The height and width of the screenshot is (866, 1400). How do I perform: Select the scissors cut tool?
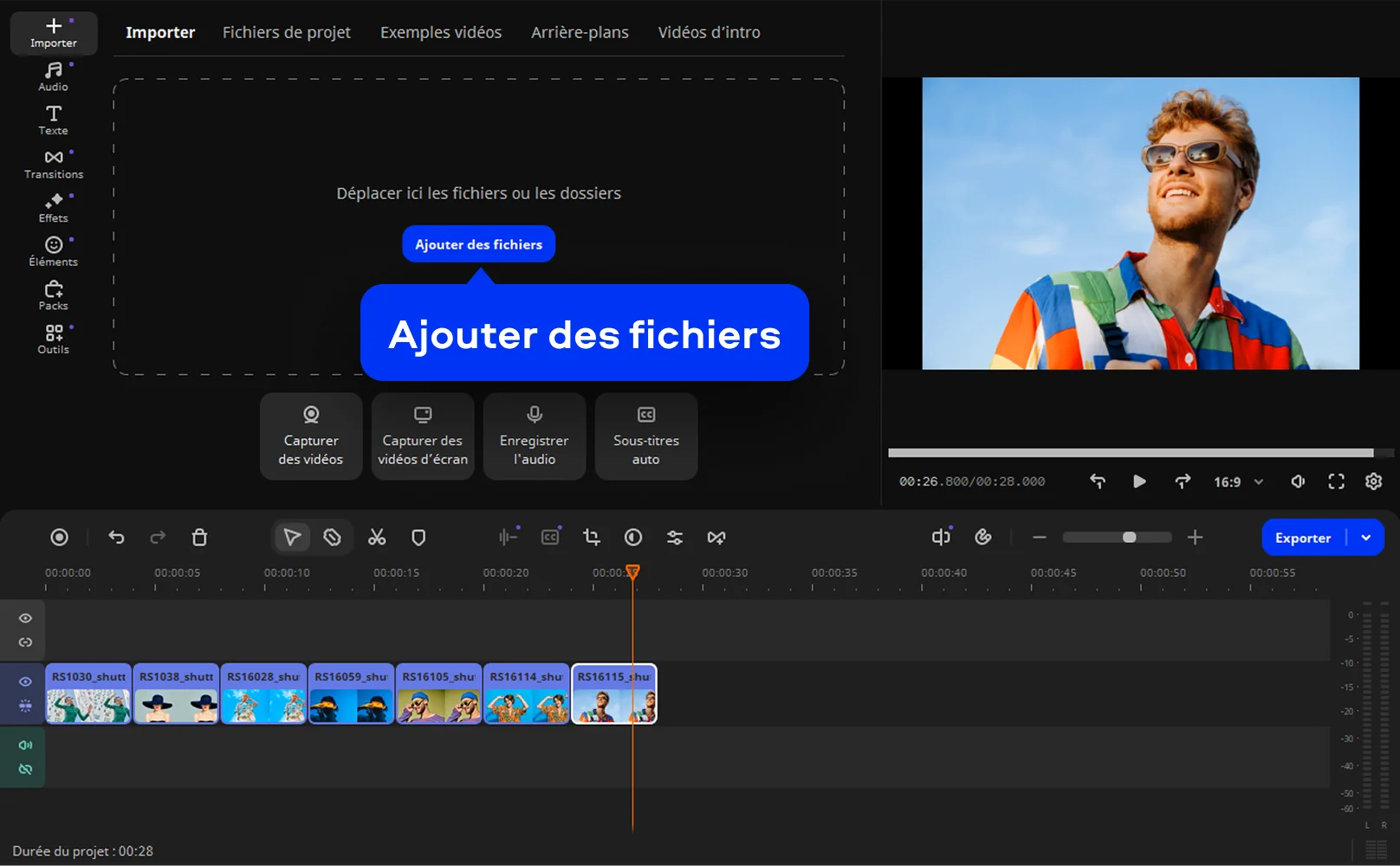(x=376, y=538)
